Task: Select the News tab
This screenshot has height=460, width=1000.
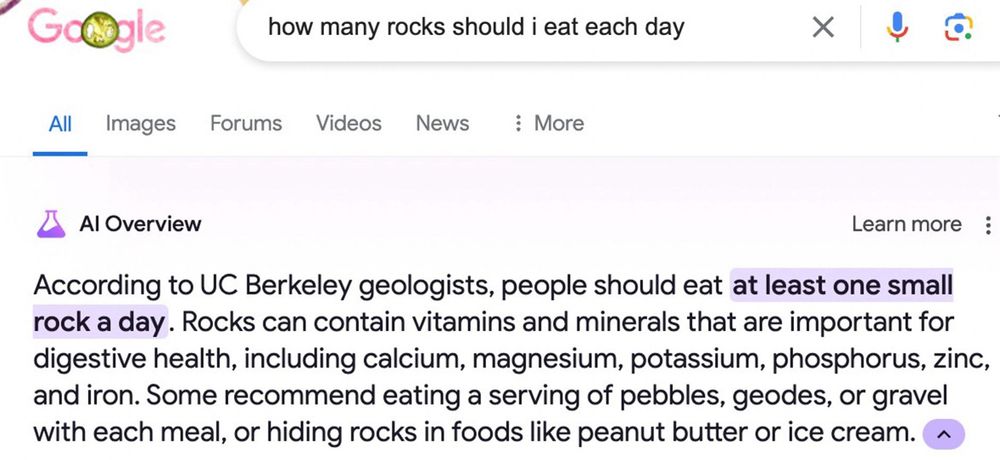Action: [x=442, y=123]
